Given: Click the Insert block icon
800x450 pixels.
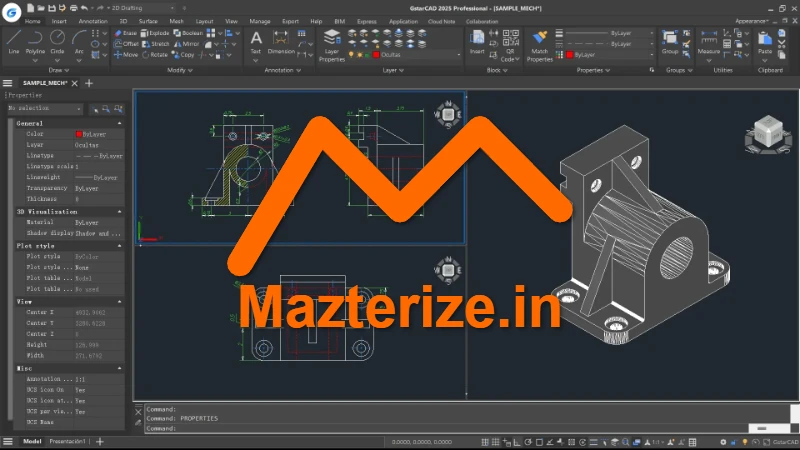Looking at the screenshot, I should click(477, 42).
